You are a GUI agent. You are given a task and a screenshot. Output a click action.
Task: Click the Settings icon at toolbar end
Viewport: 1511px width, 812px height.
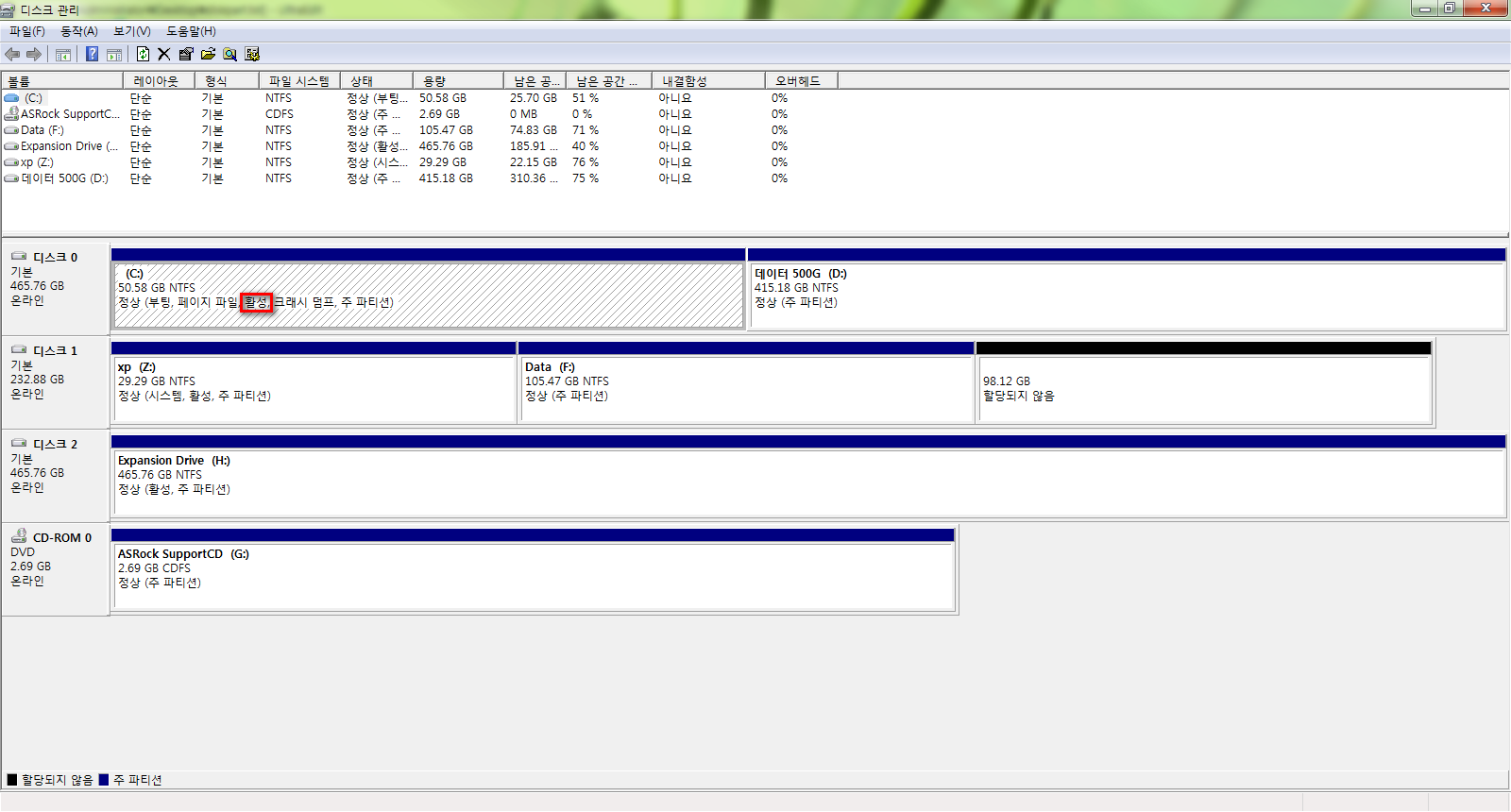252,54
